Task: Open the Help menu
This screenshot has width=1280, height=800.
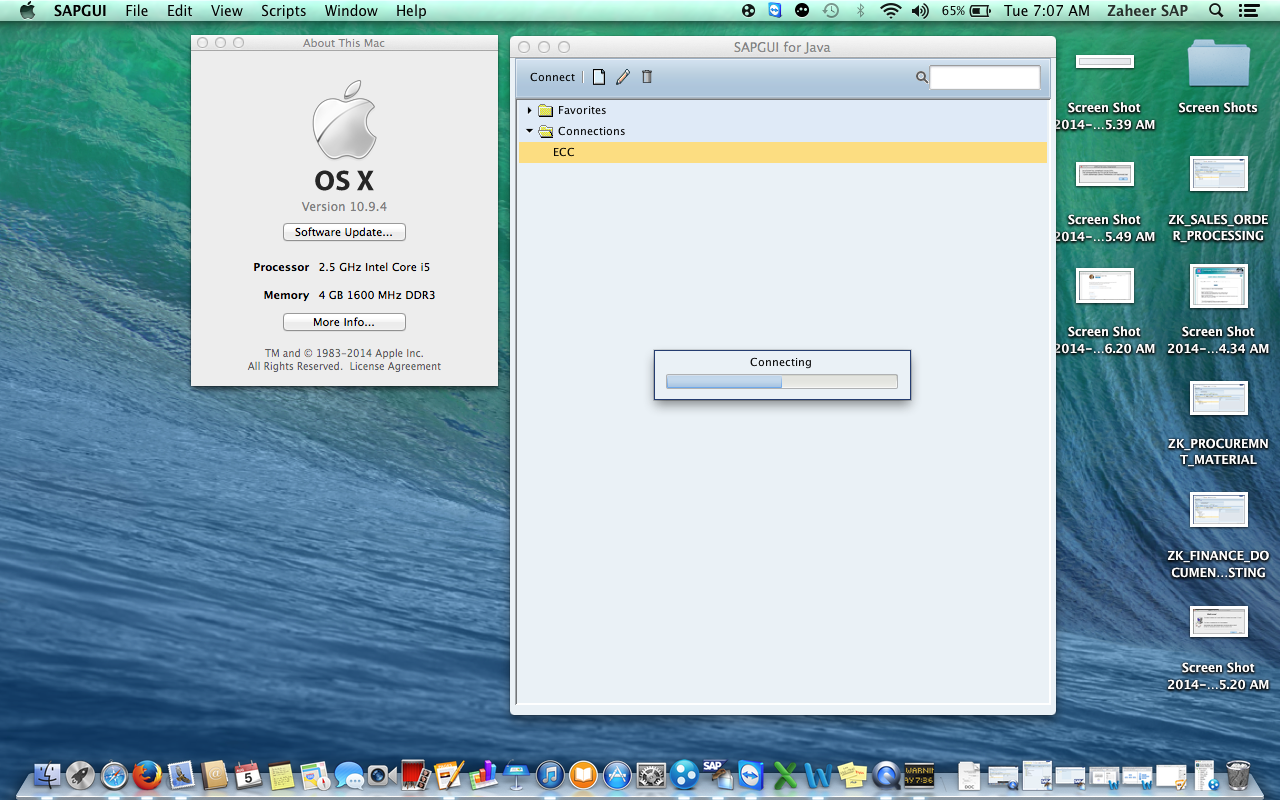Action: (x=411, y=11)
